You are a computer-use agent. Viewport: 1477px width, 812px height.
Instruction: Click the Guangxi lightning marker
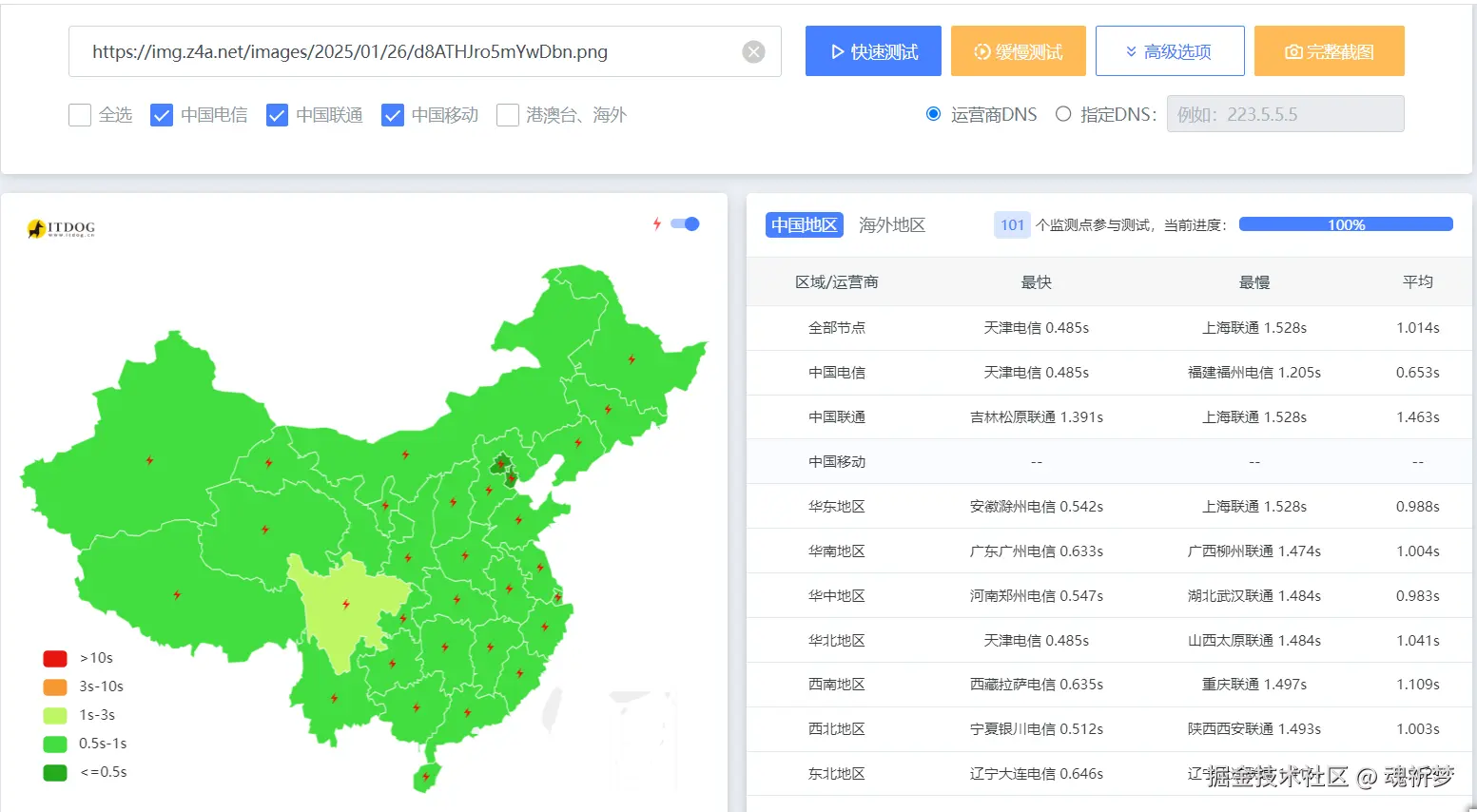(x=416, y=707)
